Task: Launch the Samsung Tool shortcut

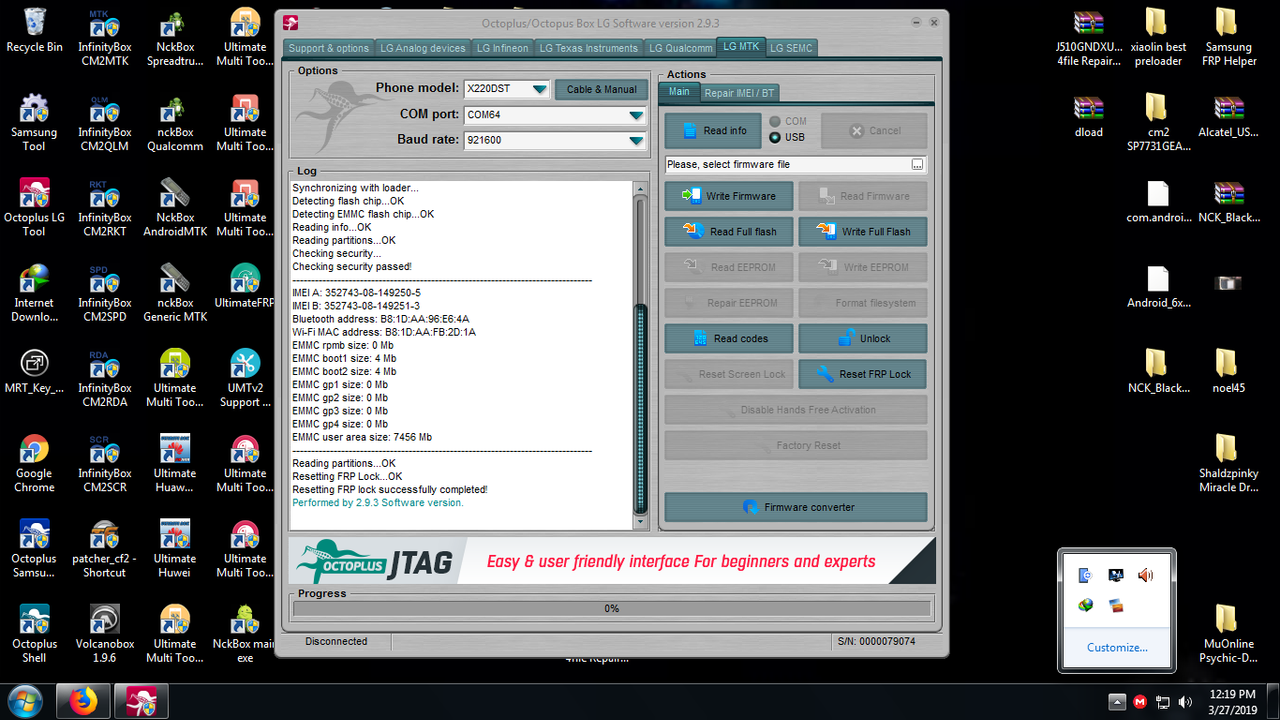Action: tap(34, 124)
